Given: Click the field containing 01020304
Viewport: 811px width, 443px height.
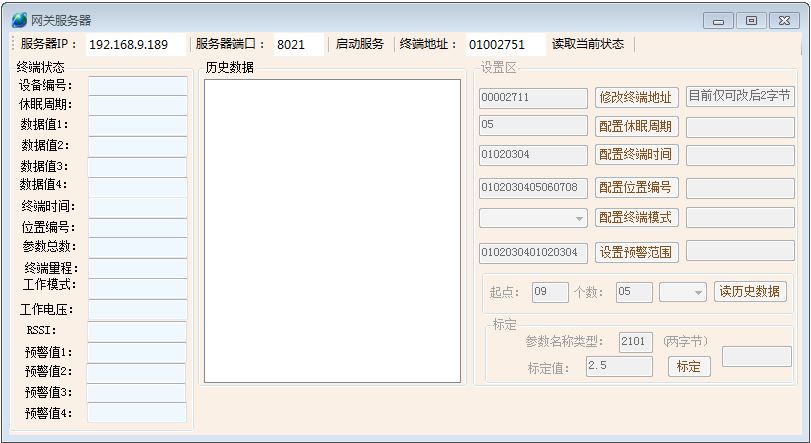Looking at the screenshot, I should 533,155.
